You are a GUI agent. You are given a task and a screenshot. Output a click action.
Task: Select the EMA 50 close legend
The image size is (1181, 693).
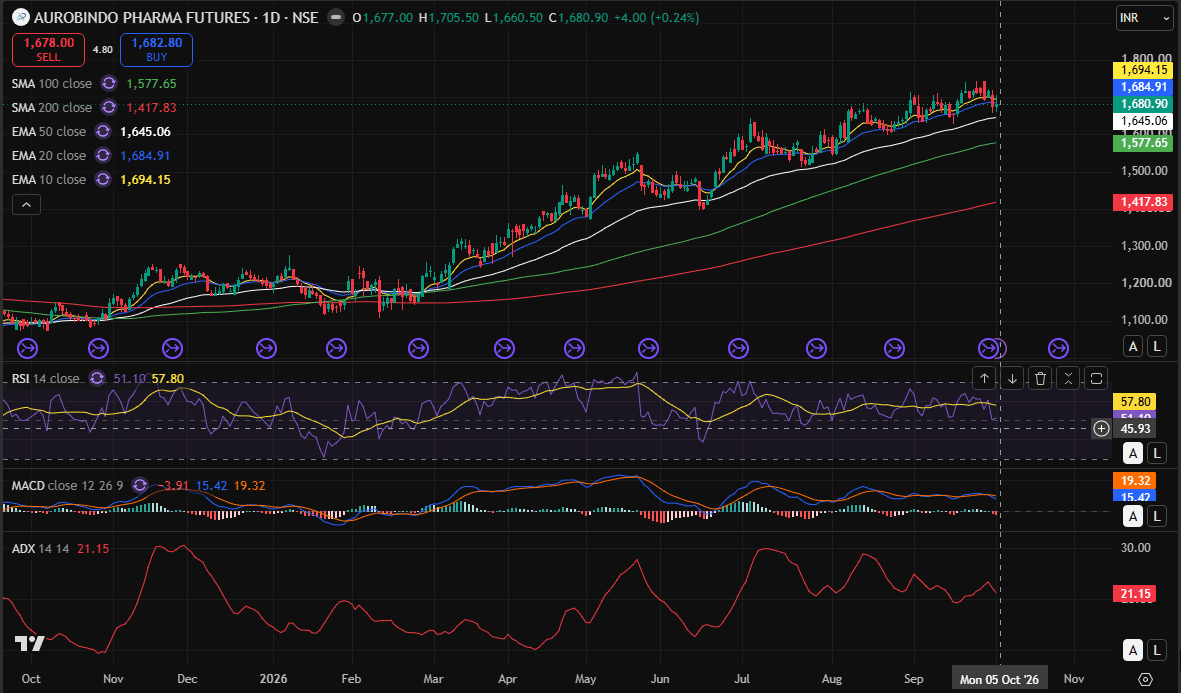click(49, 132)
